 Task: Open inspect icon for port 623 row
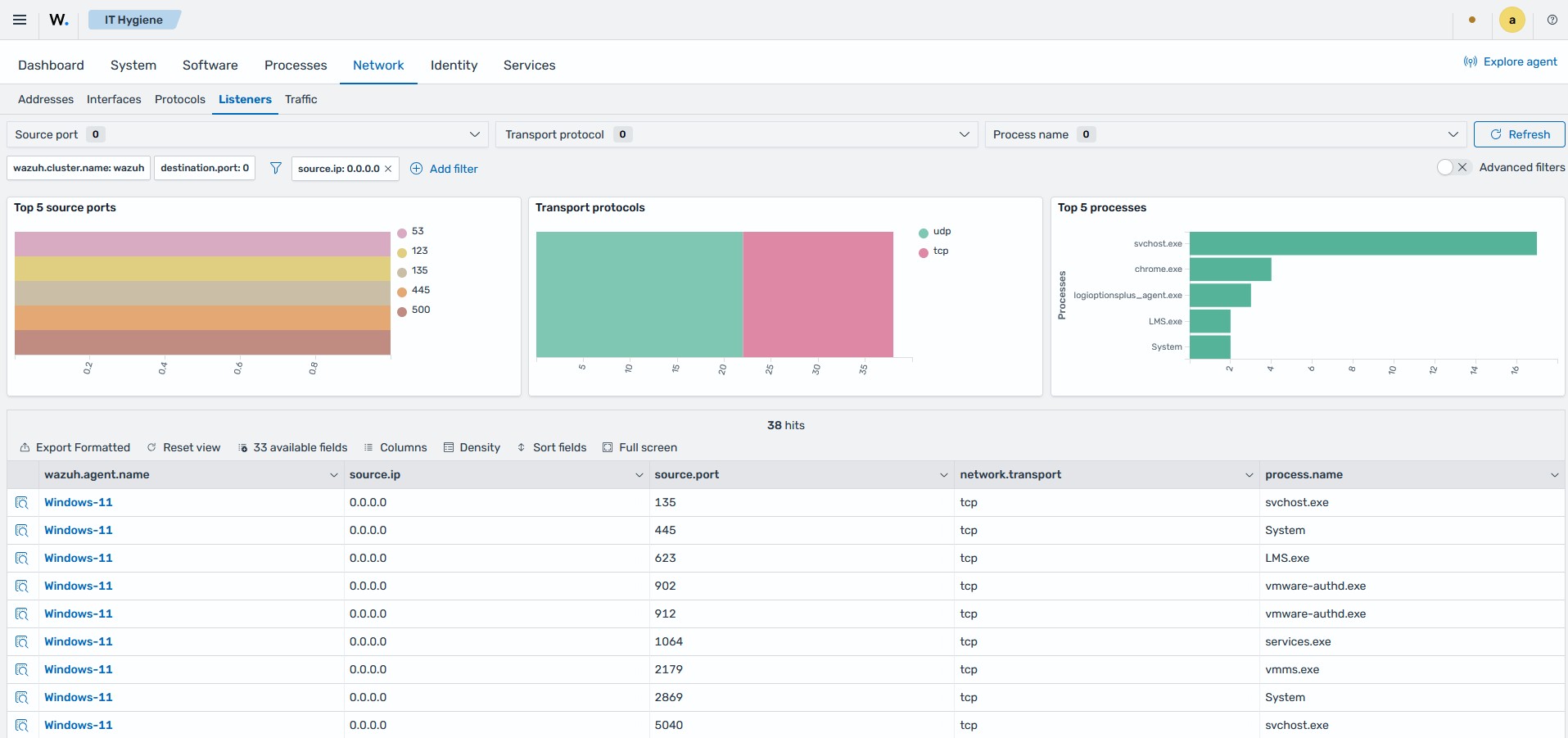(22, 558)
